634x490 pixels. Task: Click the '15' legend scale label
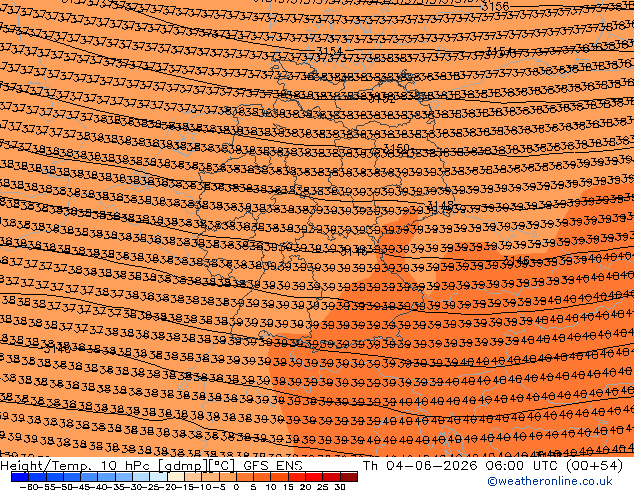click(288, 486)
